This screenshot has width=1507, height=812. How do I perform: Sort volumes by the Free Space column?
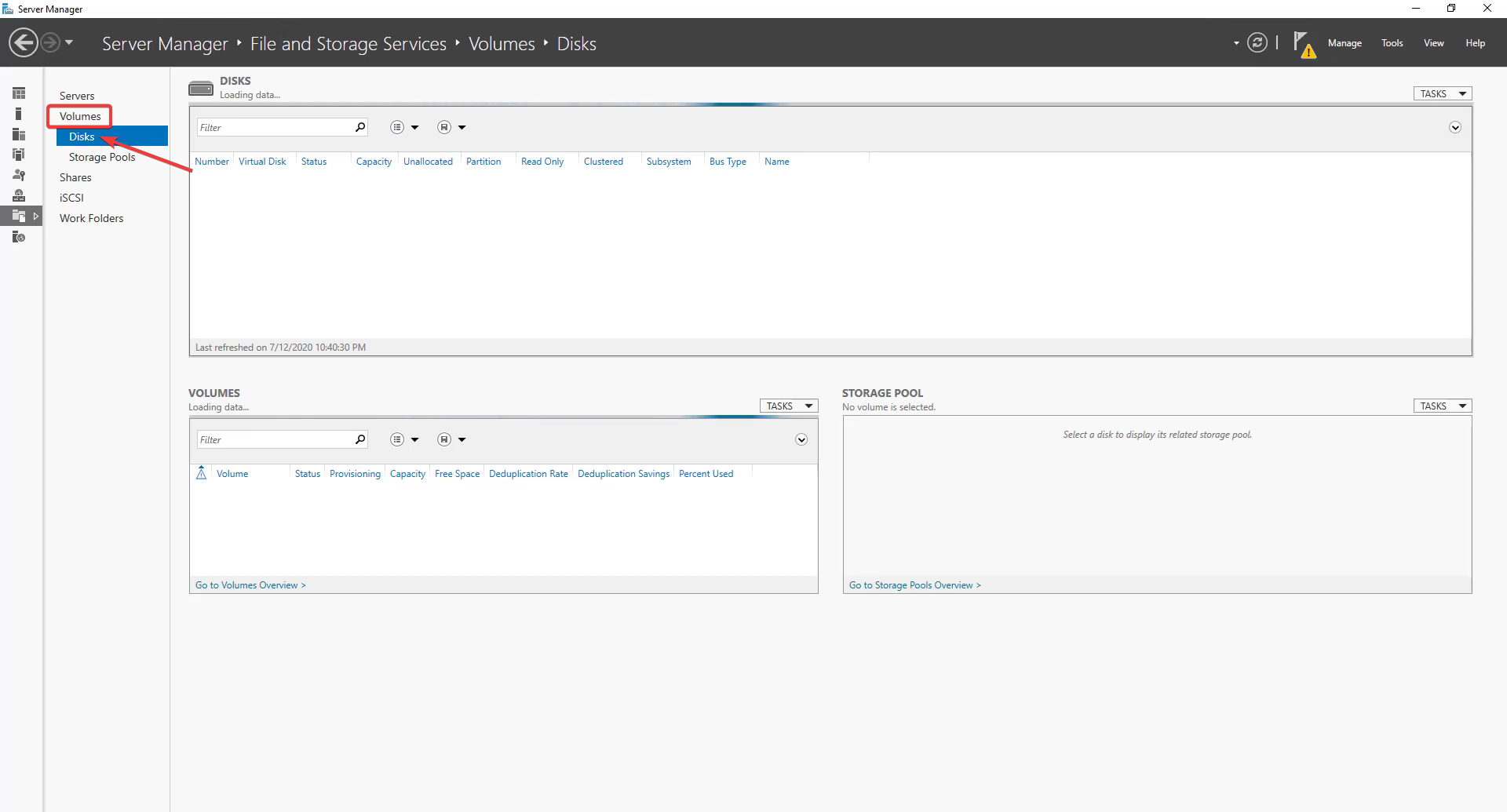457,474
